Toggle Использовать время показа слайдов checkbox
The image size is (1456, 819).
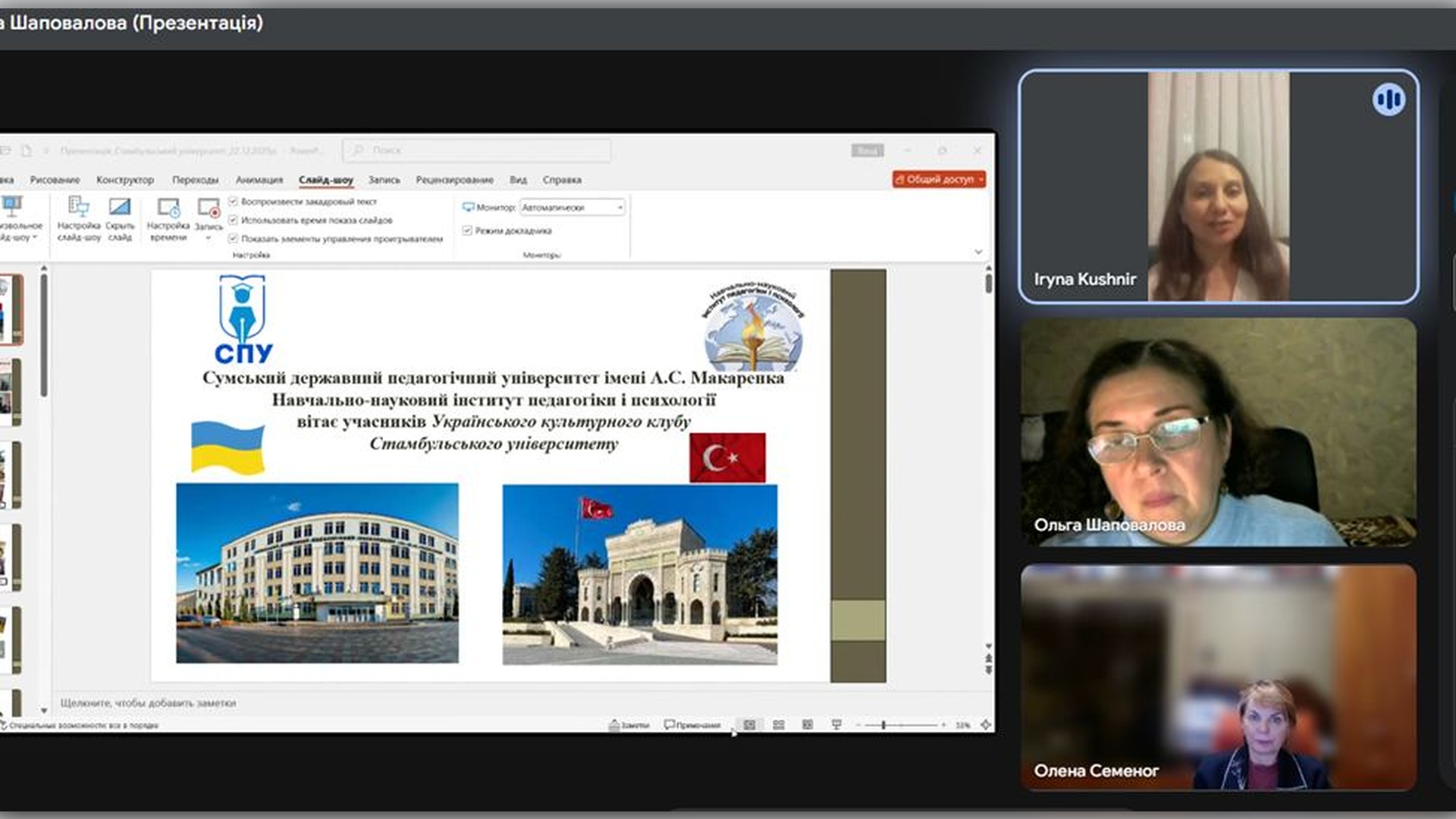coord(234,220)
